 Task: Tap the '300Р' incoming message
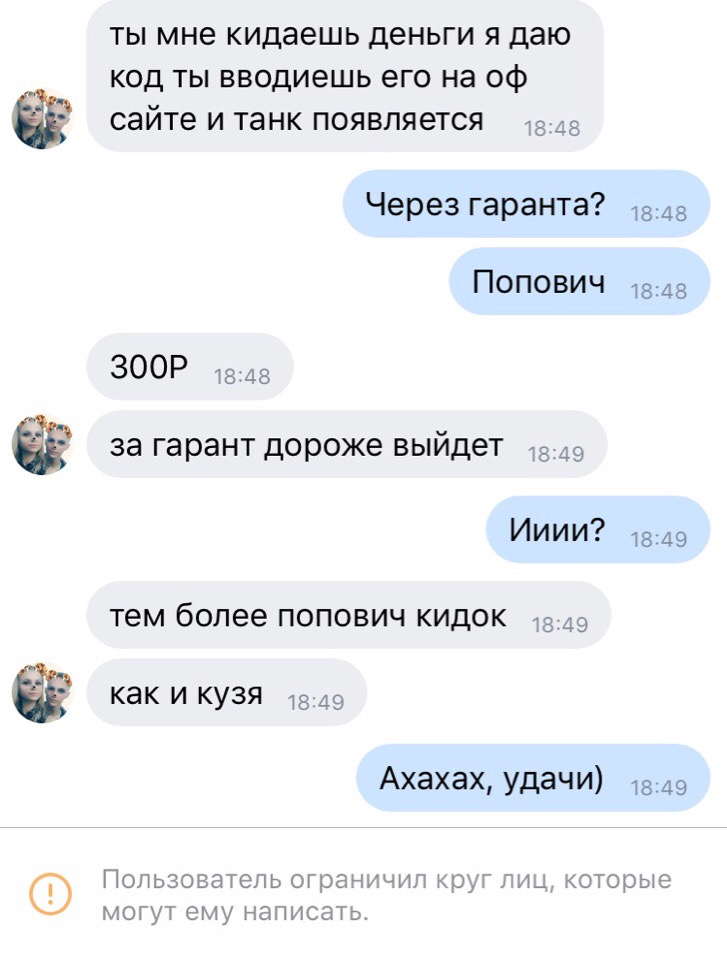190,367
